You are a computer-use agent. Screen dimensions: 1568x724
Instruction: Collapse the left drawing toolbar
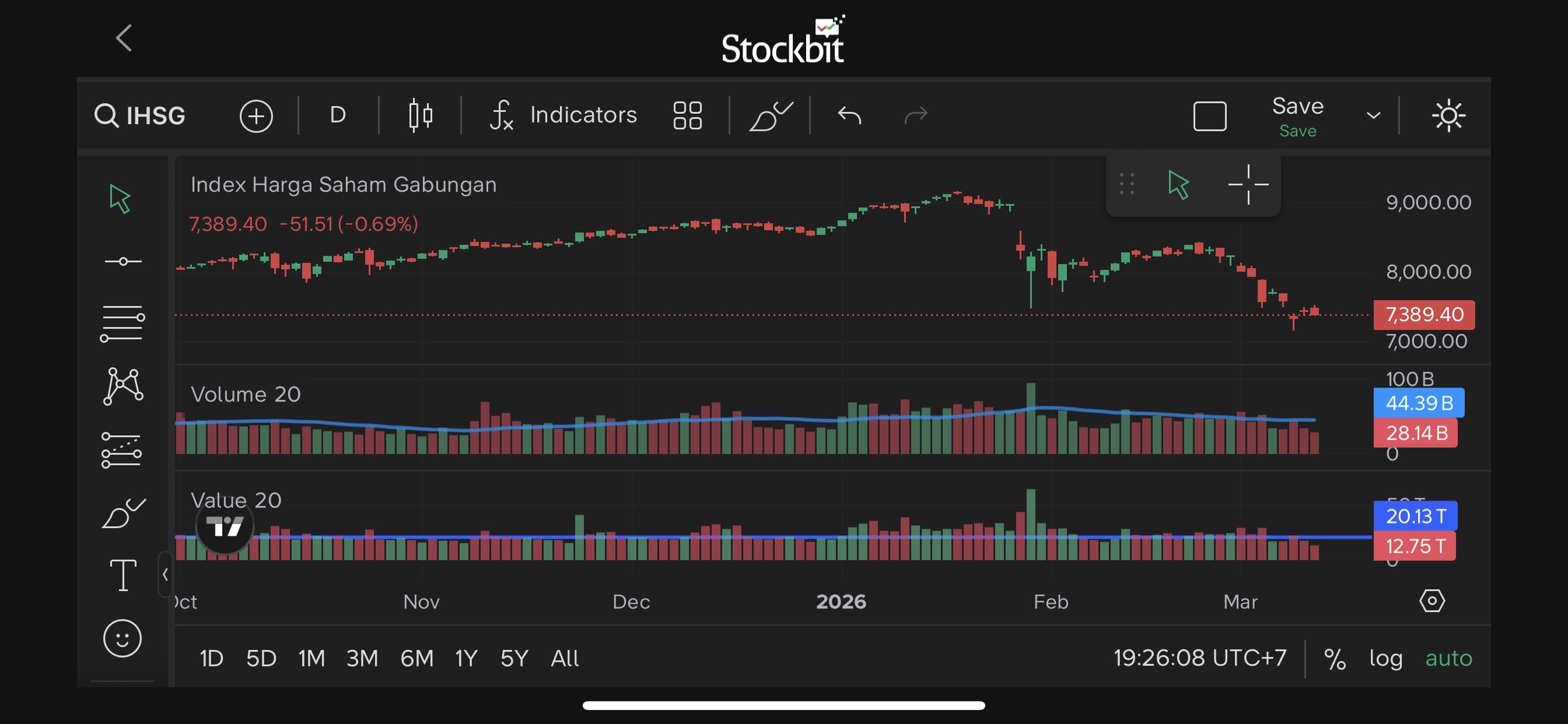[x=165, y=574]
